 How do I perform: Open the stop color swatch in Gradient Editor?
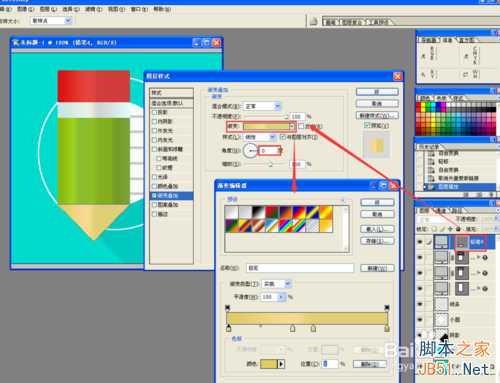coord(269,364)
